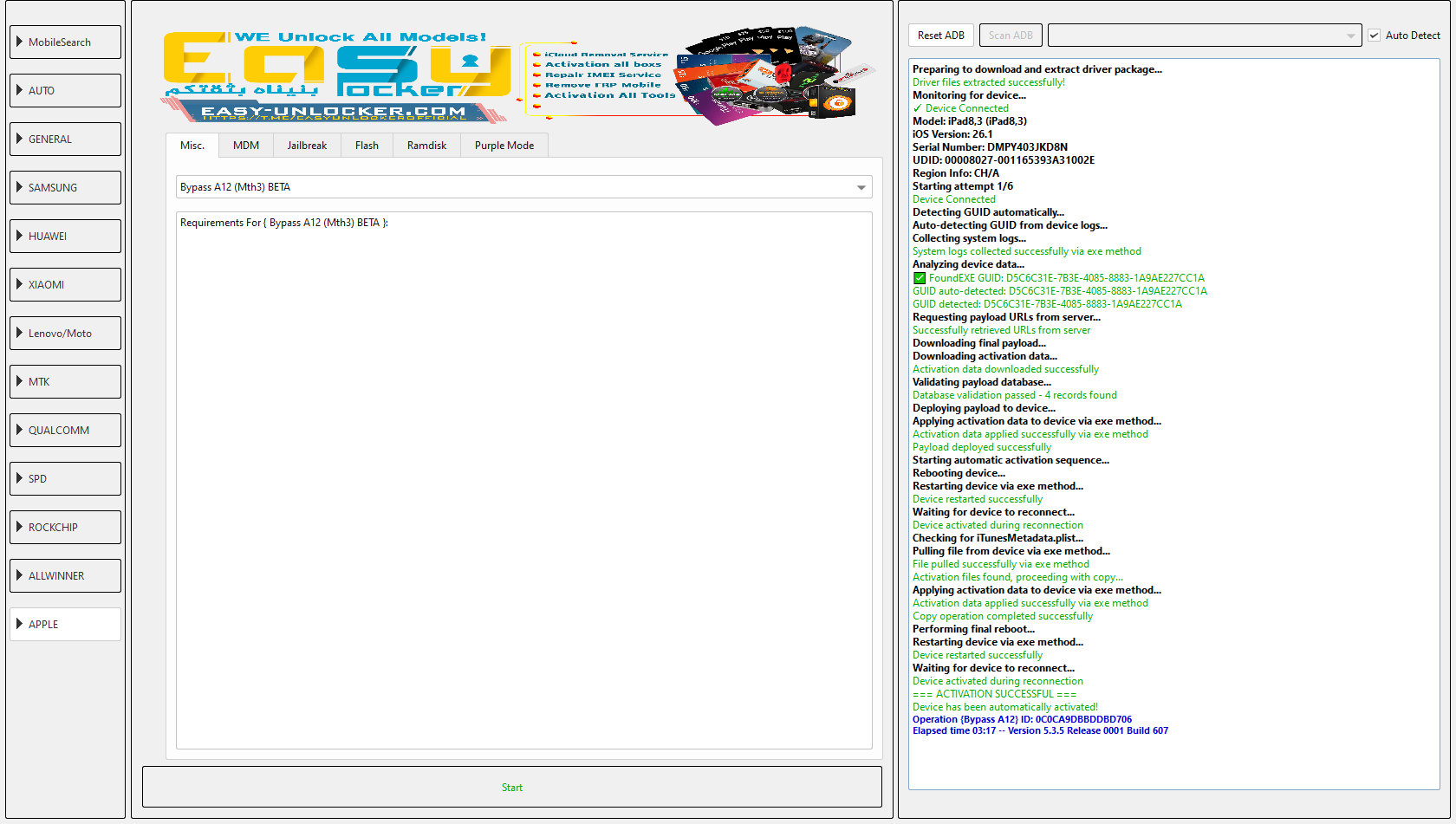
Task: Click the checkmark beside 'Device Connected'
Action: tap(918, 108)
